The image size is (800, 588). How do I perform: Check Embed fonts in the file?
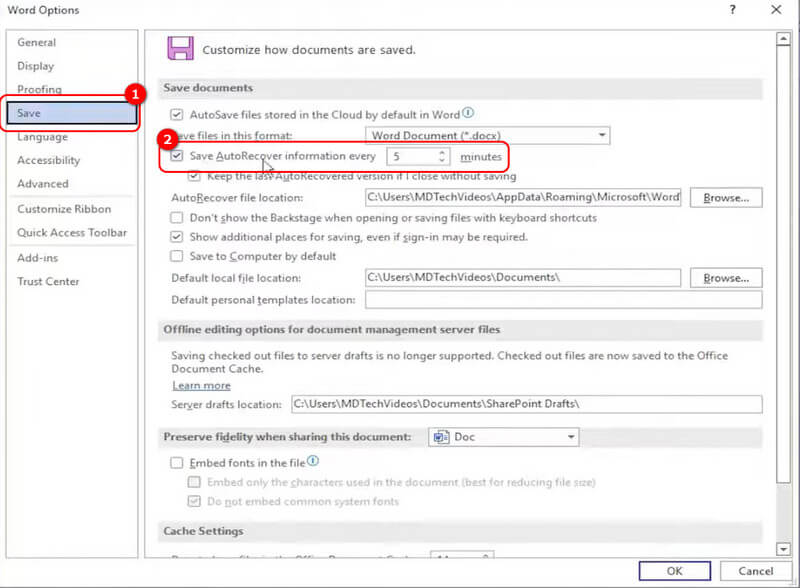177,463
